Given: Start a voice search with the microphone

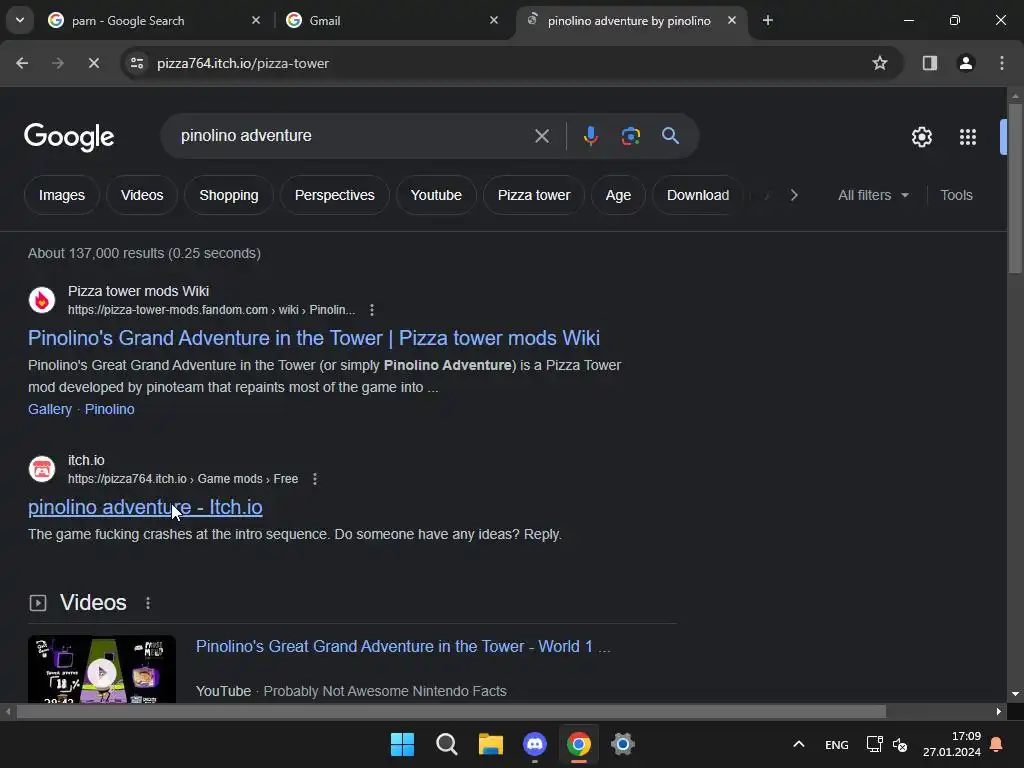Looking at the screenshot, I should pyautogui.click(x=590, y=136).
